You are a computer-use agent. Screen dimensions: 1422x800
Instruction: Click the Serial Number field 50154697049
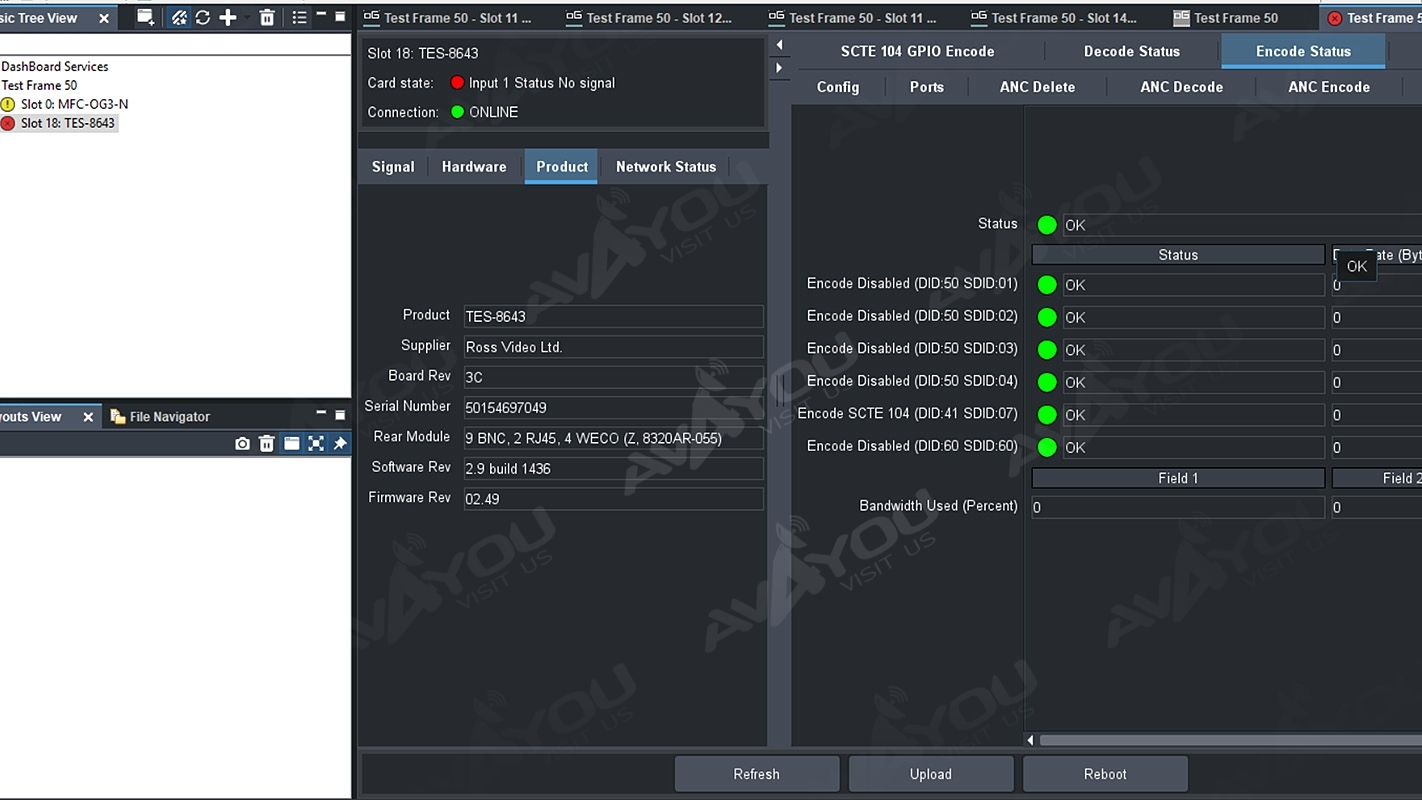pyautogui.click(x=613, y=407)
